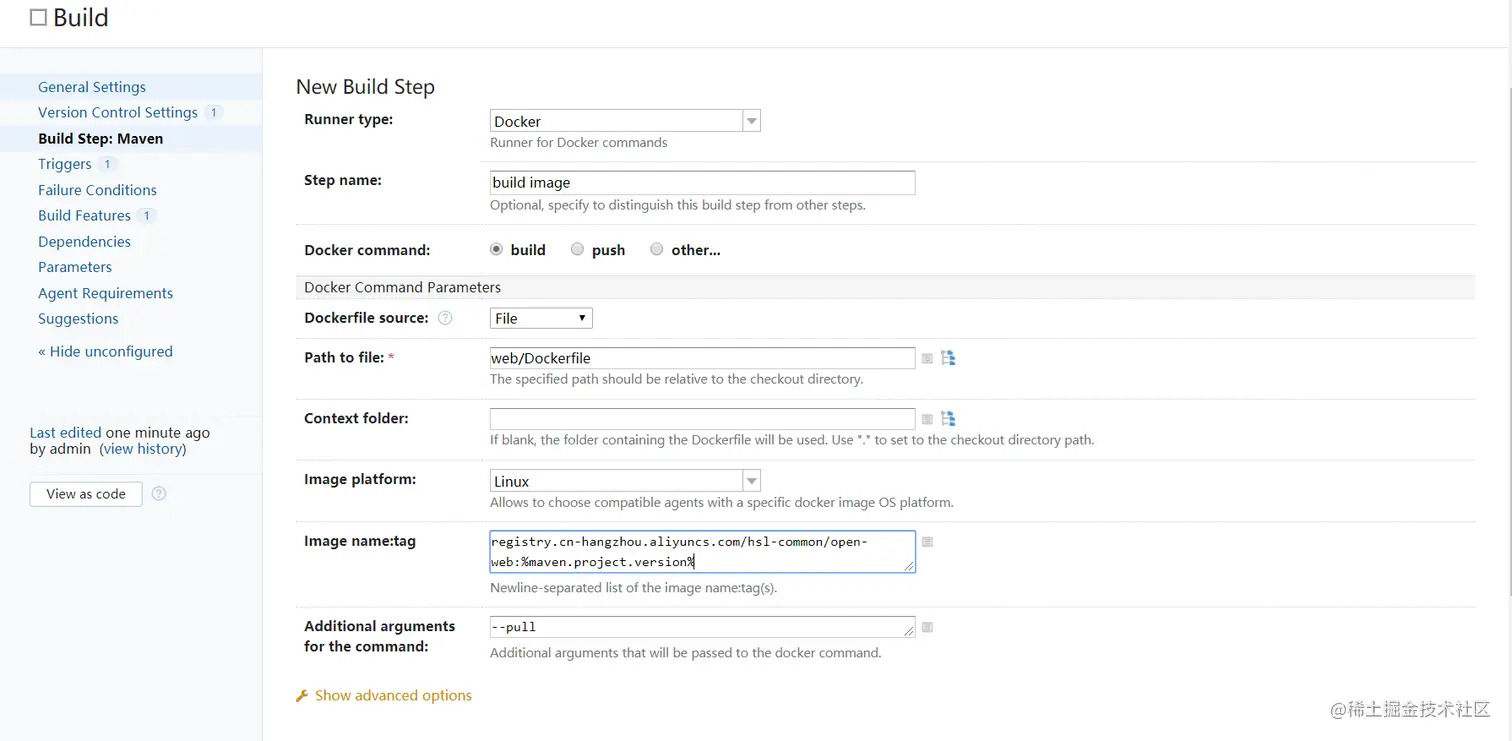Open the Dockerfile source help icon
Image resolution: width=1512 pixels, height=741 pixels.
pyautogui.click(x=445, y=318)
